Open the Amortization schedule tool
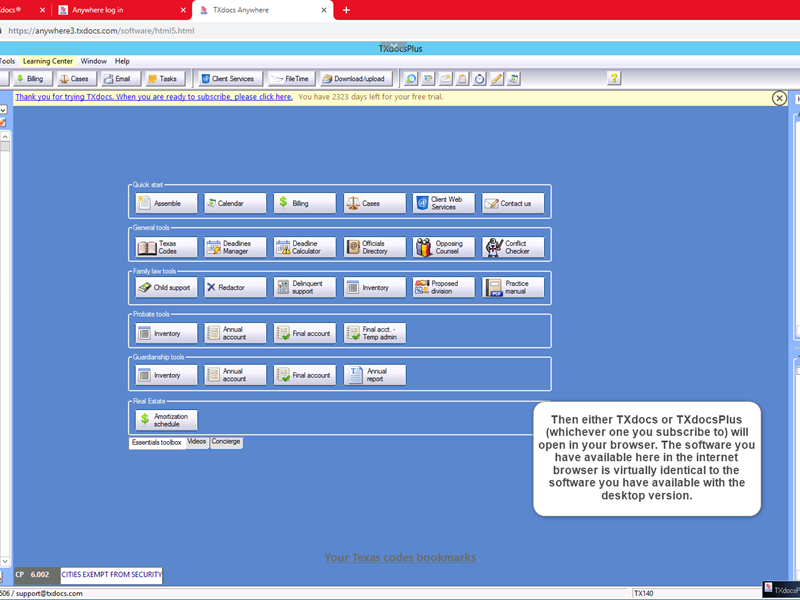Screen dimensions: 800x600 [x=166, y=420]
